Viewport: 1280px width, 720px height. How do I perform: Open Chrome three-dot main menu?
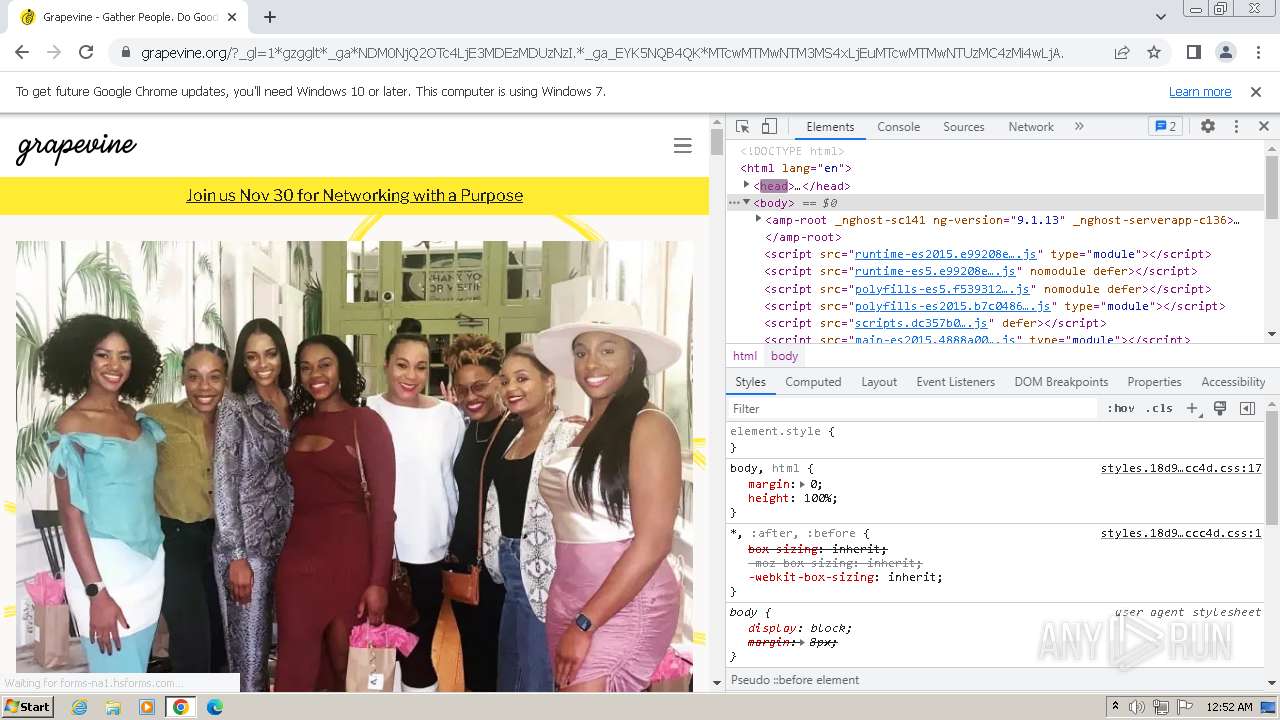pos(1257,52)
